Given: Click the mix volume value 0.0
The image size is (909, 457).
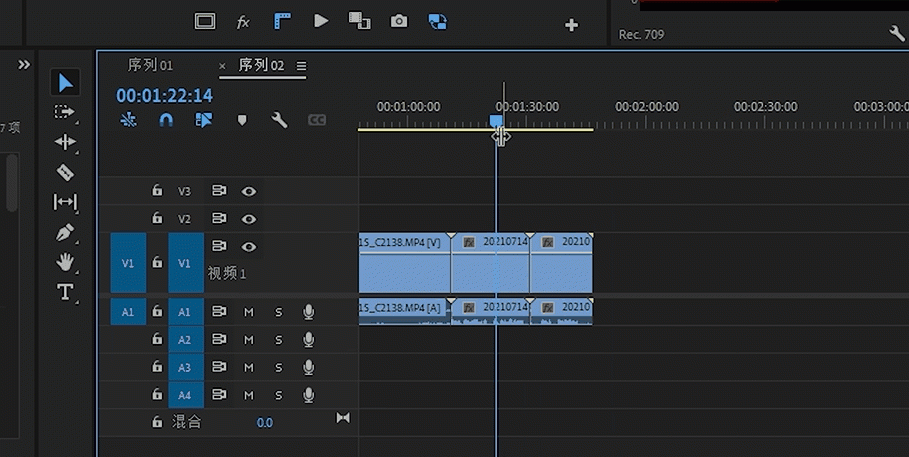Looking at the screenshot, I should [x=264, y=423].
